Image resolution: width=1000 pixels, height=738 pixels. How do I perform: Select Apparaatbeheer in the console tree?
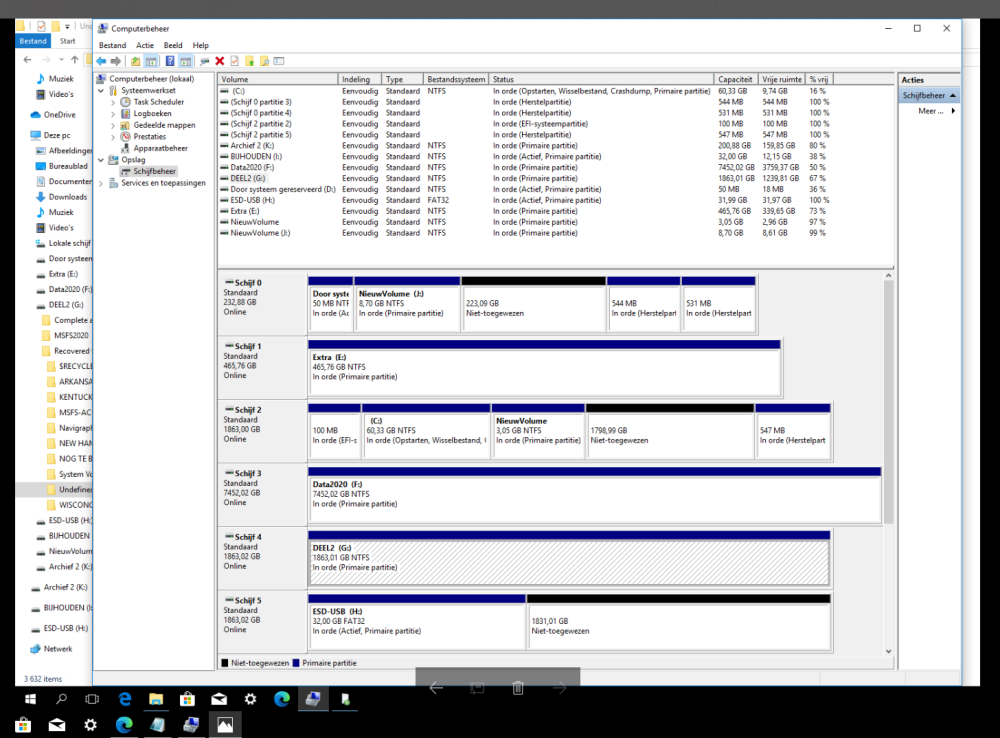point(160,148)
